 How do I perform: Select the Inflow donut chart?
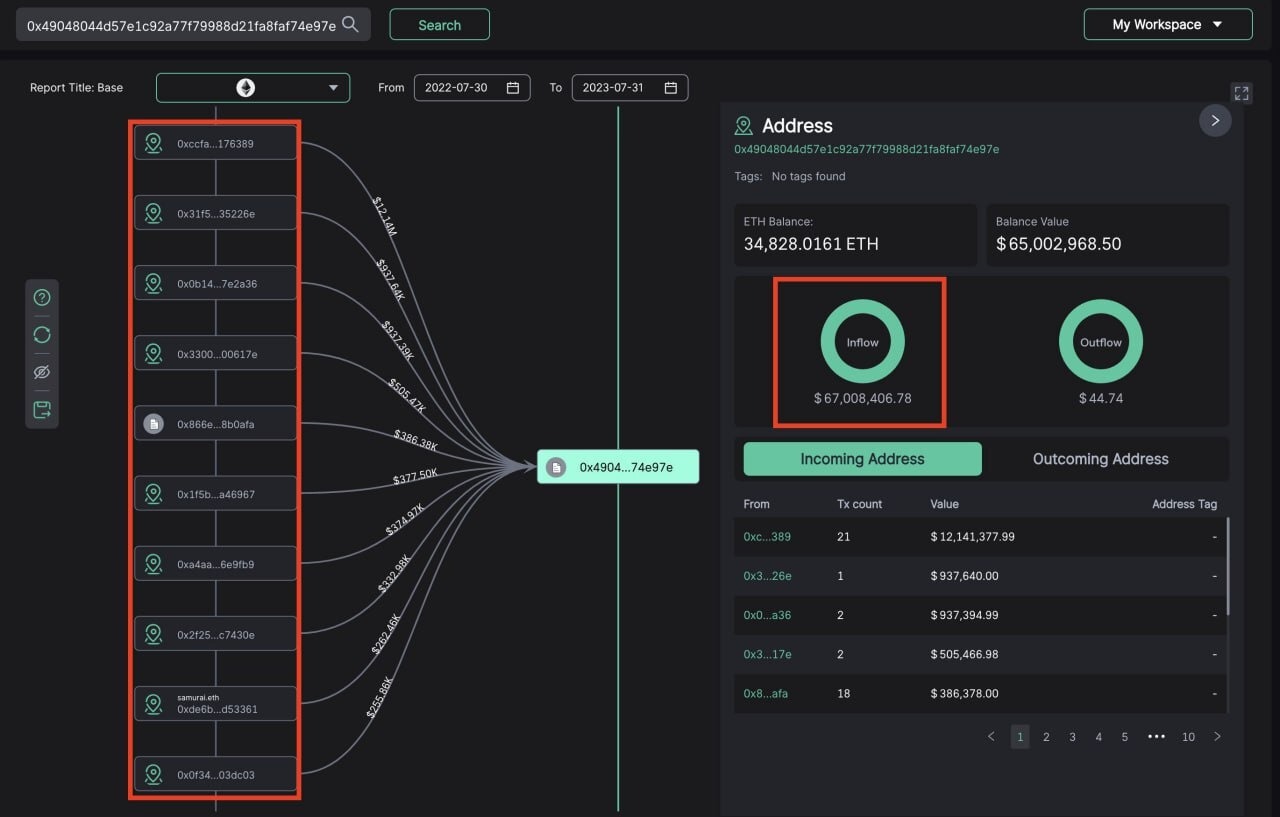[x=861, y=341]
